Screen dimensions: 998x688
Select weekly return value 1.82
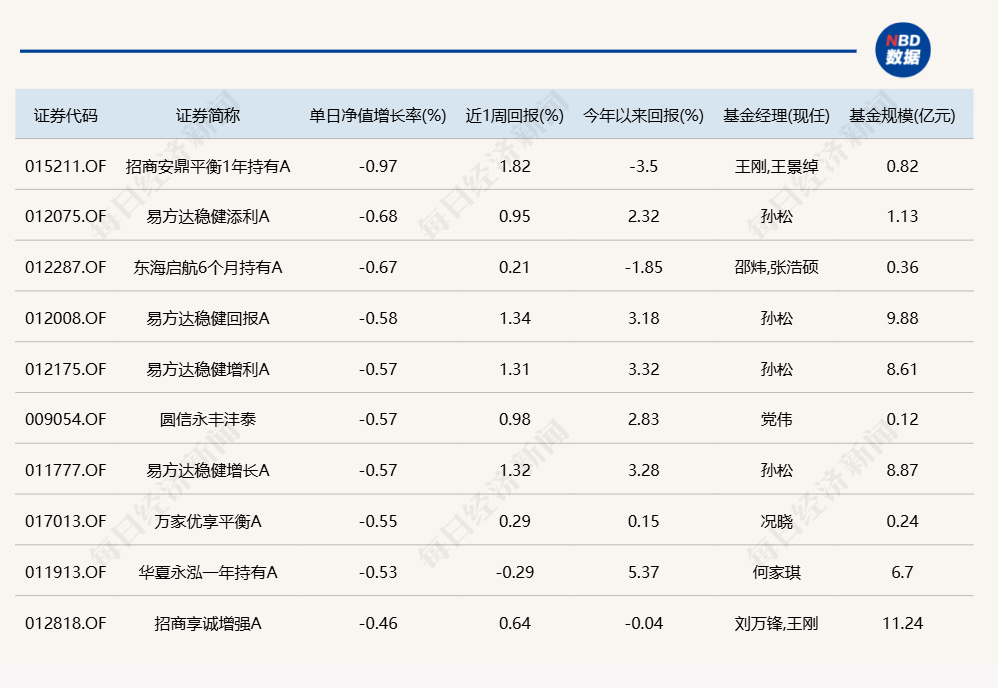click(x=515, y=166)
